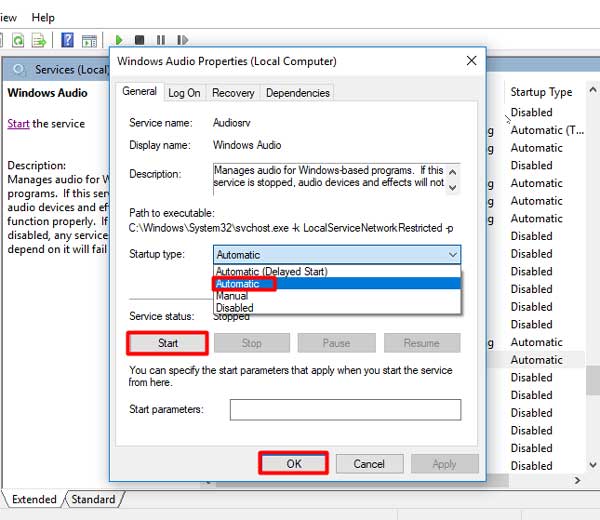Switch to the Extended view tab
This screenshot has width=600, height=520.
(x=34, y=499)
